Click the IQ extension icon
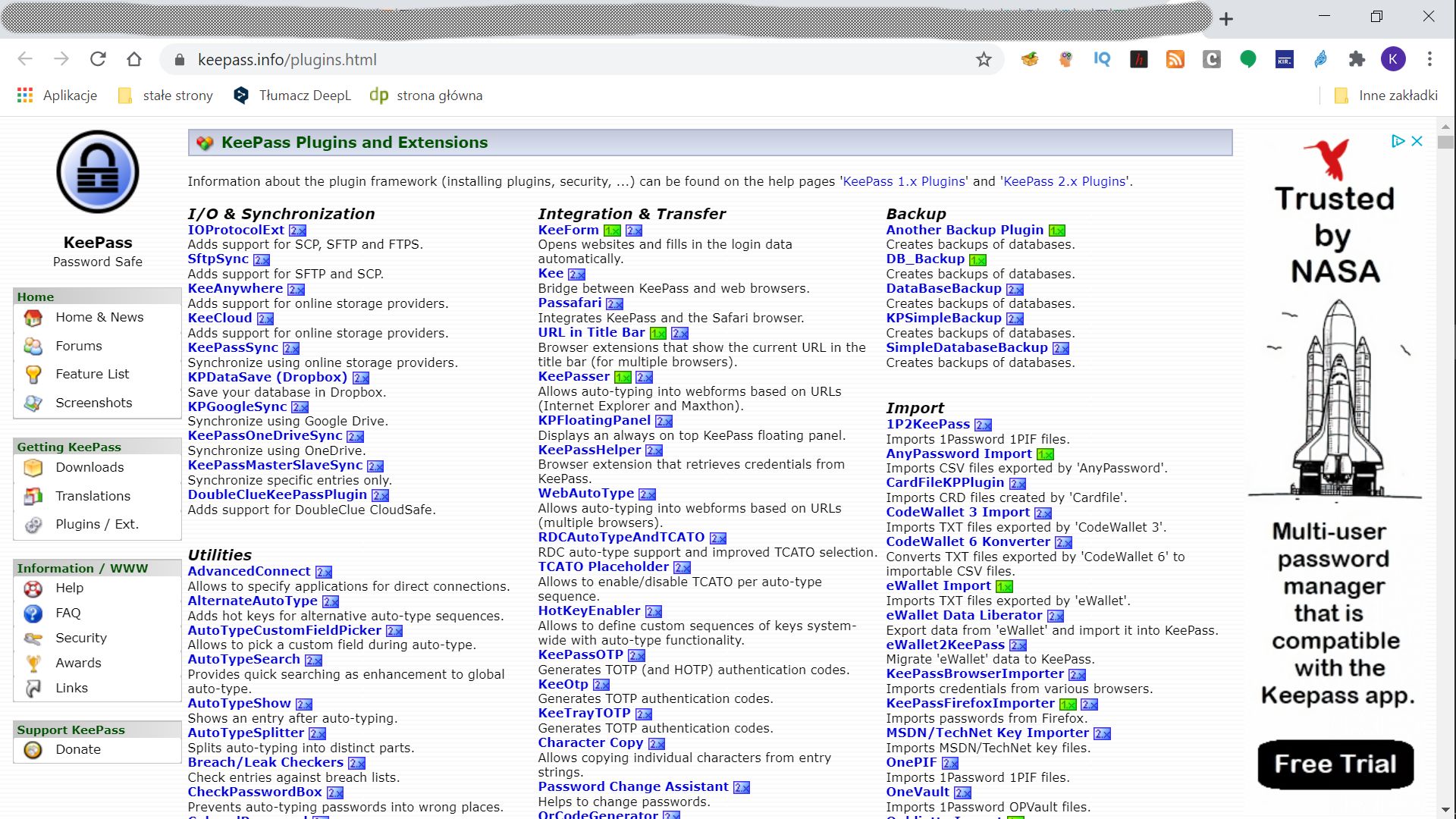 (x=1102, y=59)
